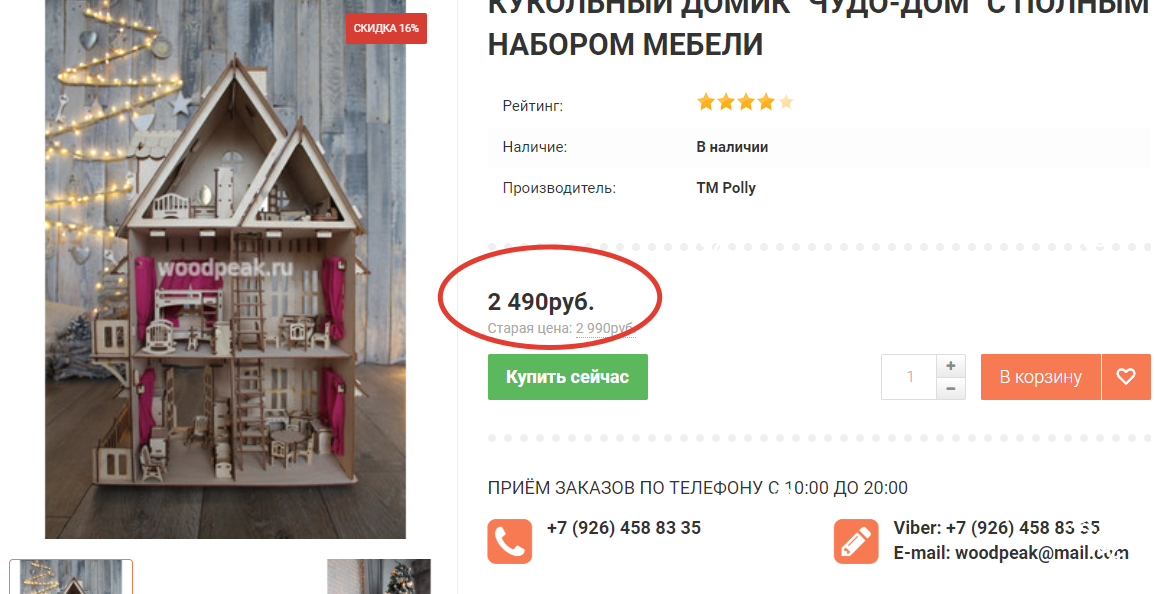The height and width of the screenshot is (594, 1155).
Task: Open the main dollhouse product image
Action: (x=225, y=269)
